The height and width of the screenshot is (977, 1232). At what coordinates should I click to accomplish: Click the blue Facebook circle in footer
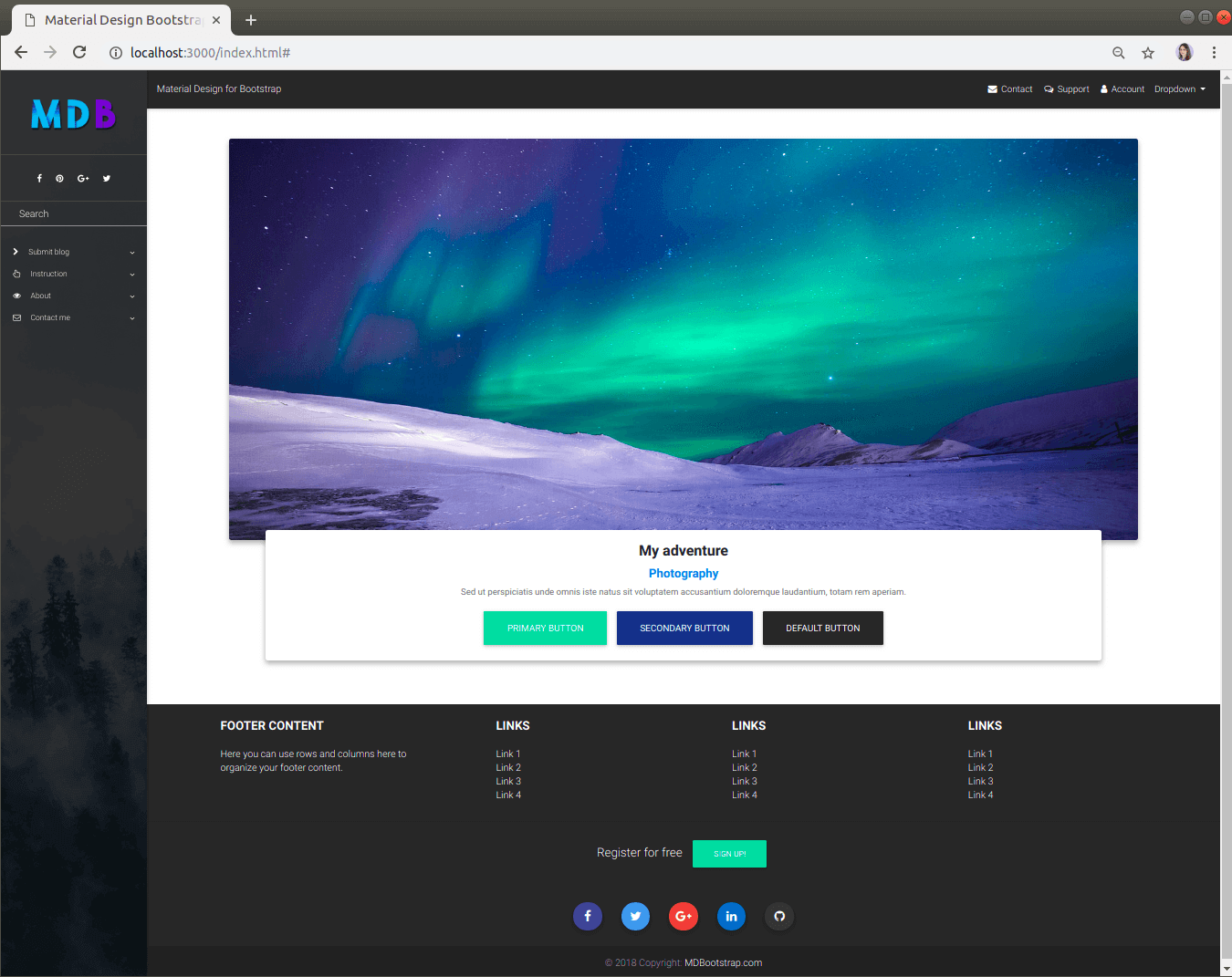[x=588, y=916]
